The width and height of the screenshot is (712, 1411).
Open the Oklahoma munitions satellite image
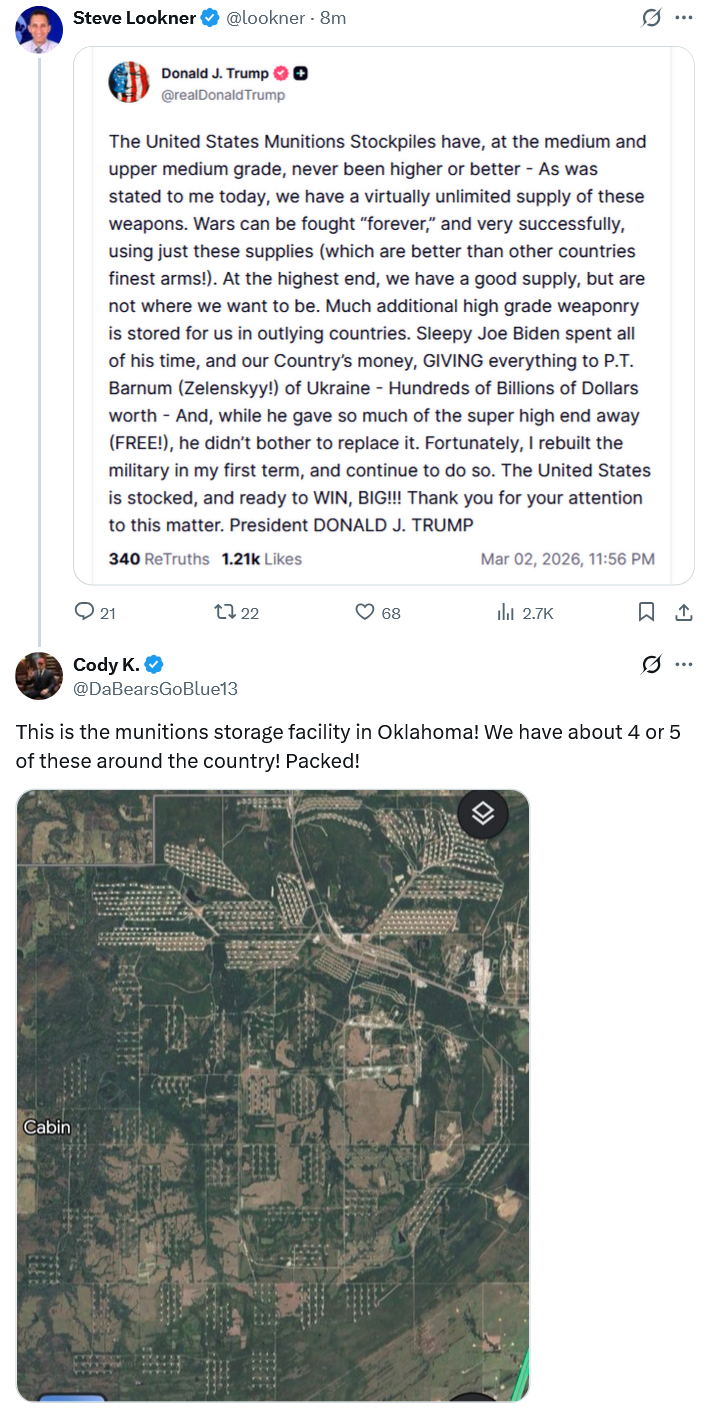coord(273,1095)
